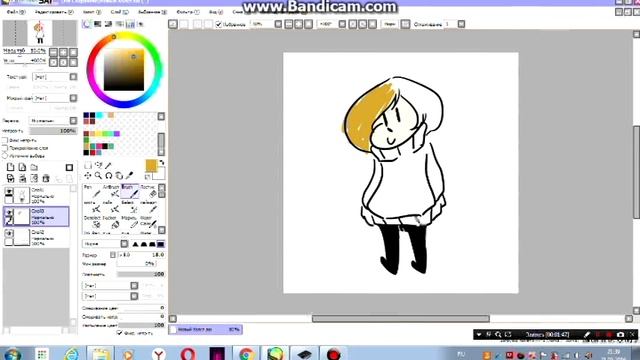Screen dimensions: 640x360
Task: Select the Pen brush tool
Action: click(92, 191)
